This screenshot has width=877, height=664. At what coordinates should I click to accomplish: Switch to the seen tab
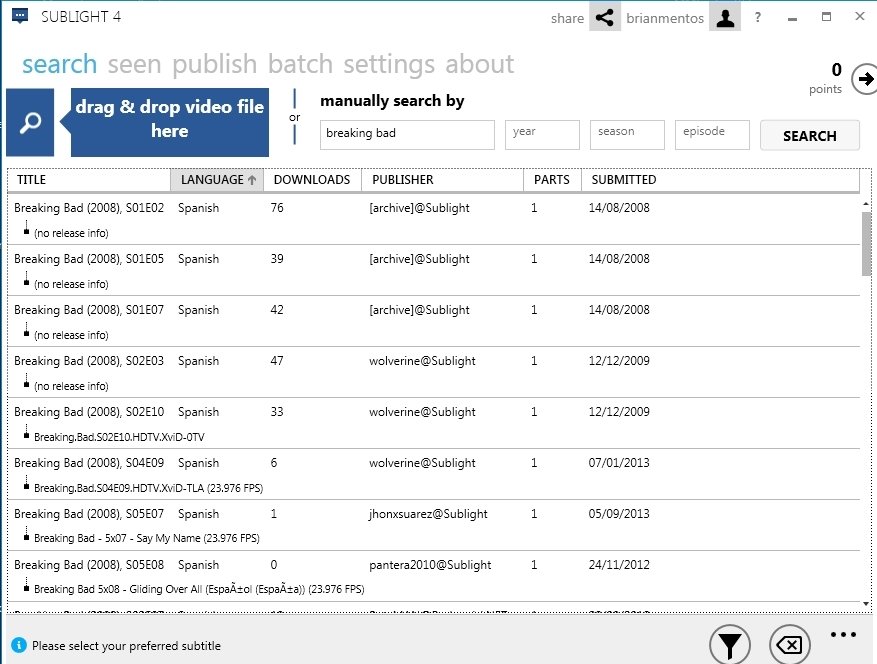click(x=134, y=64)
